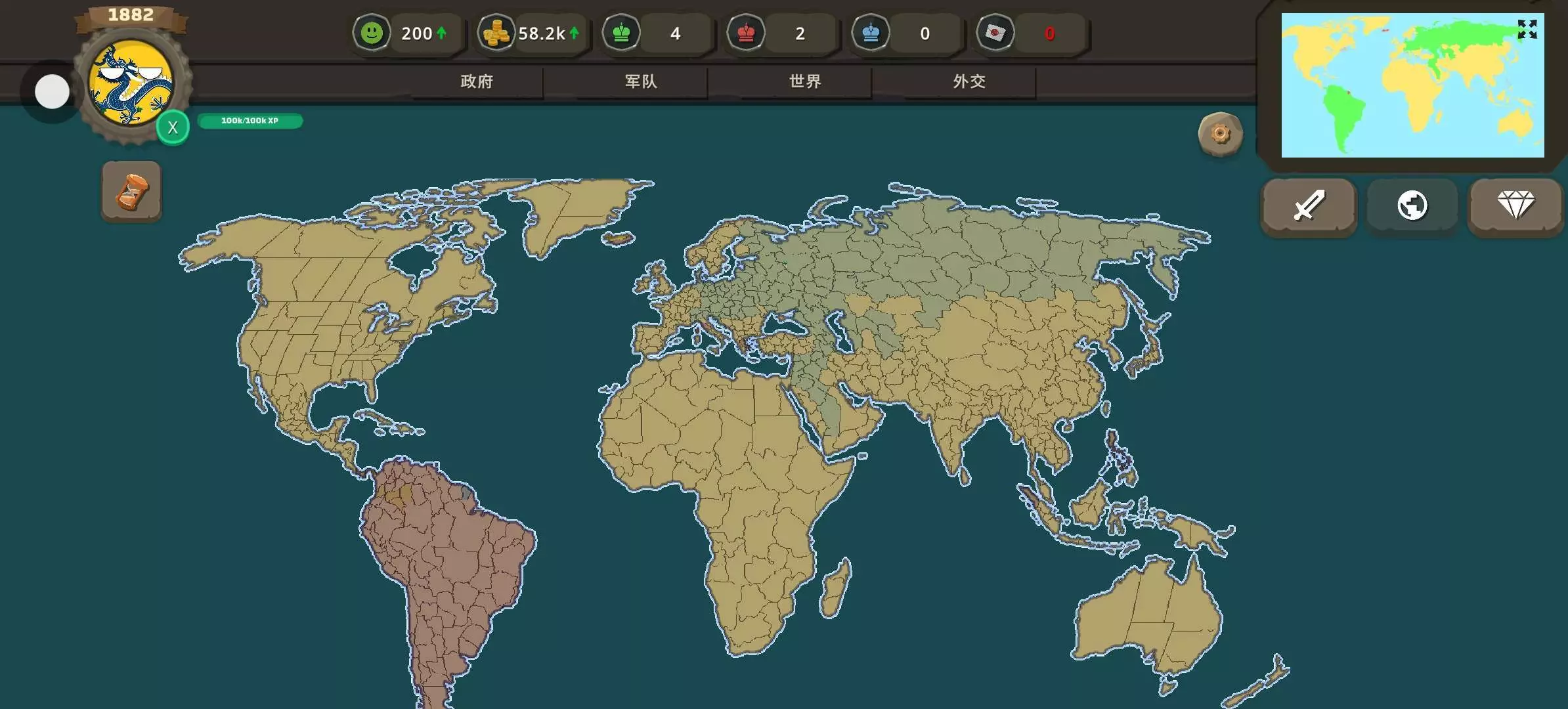
Task: Open the 政府 government tab
Action: (x=477, y=81)
